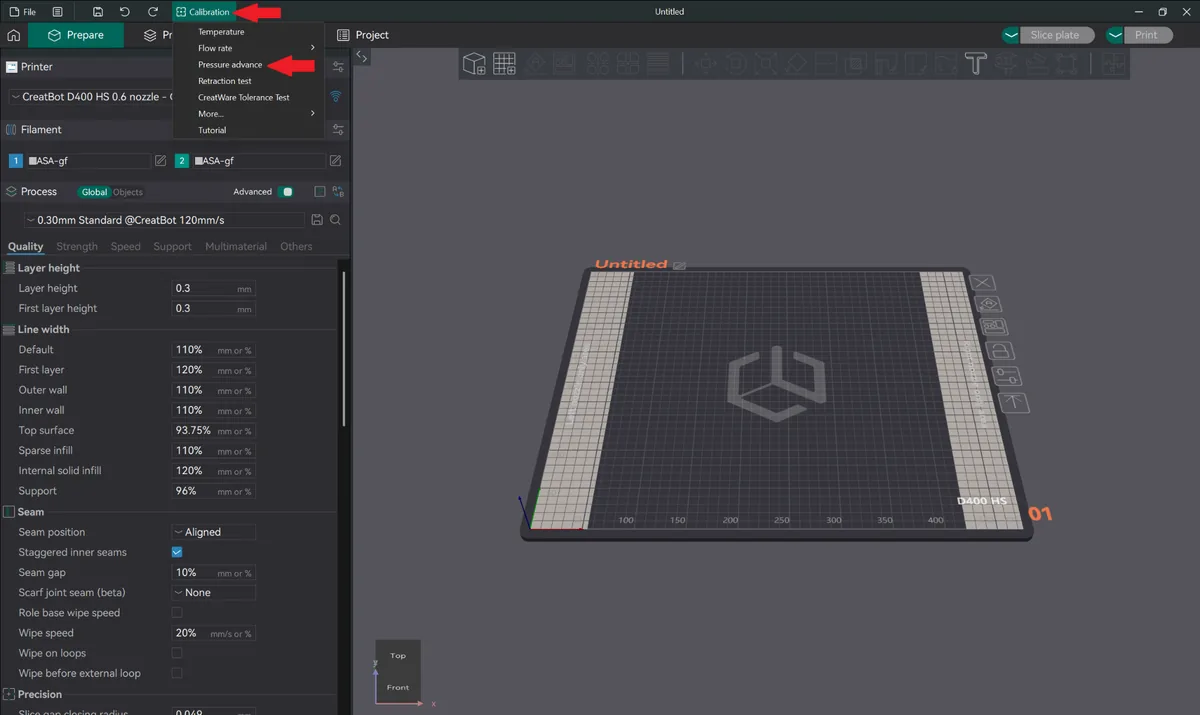
Task: Switch to the Strength settings tab
Action: [x=77, y=247]
